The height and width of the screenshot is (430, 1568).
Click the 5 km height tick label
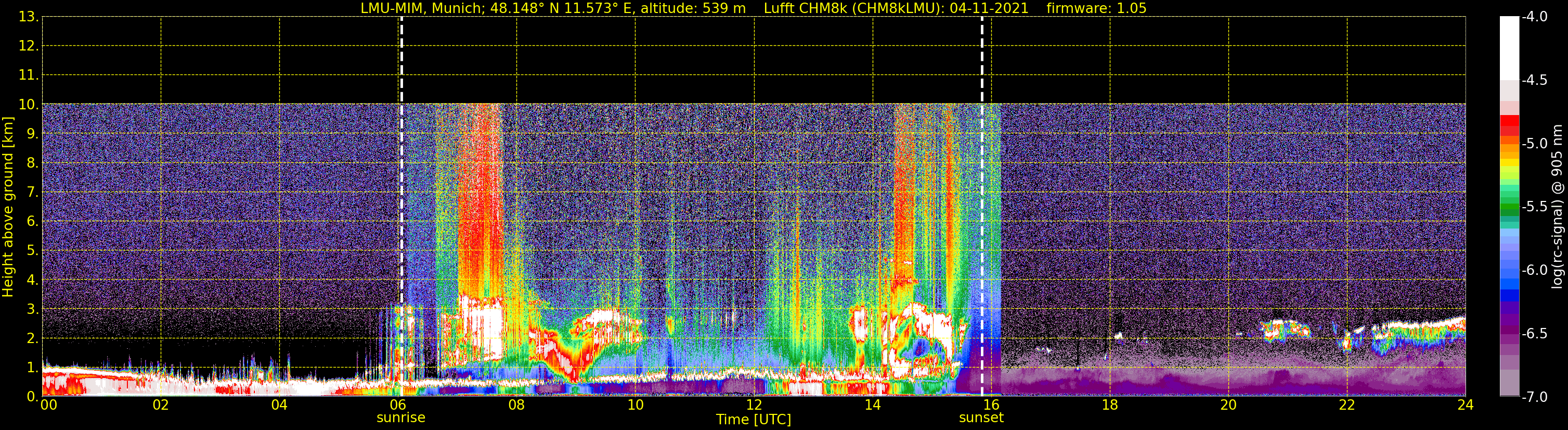coord(32,251)
